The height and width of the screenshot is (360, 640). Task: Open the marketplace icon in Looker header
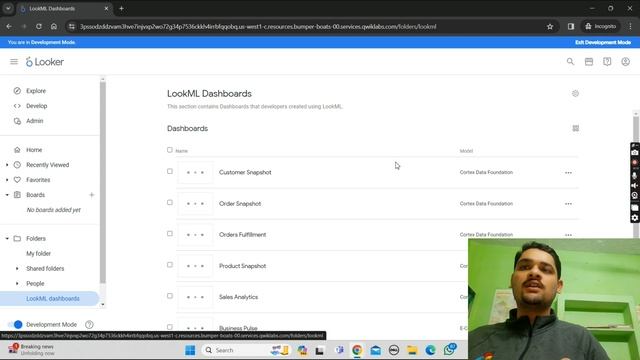(x=589, y=62)
